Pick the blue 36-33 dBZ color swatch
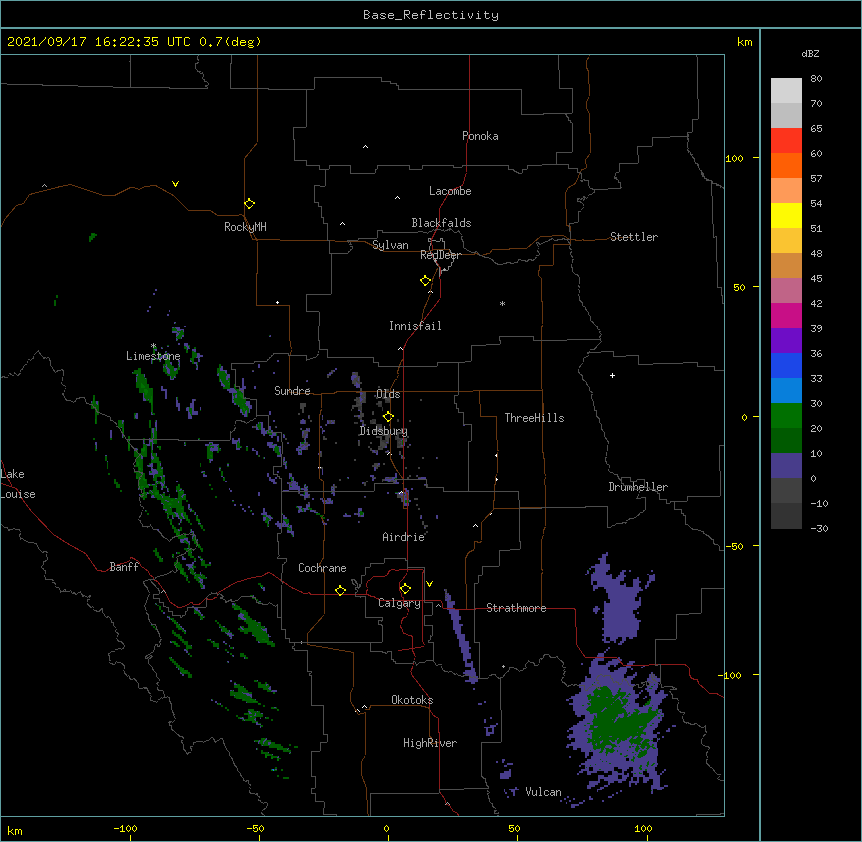This screenshot has width=862, height=842. coord(786,365)
